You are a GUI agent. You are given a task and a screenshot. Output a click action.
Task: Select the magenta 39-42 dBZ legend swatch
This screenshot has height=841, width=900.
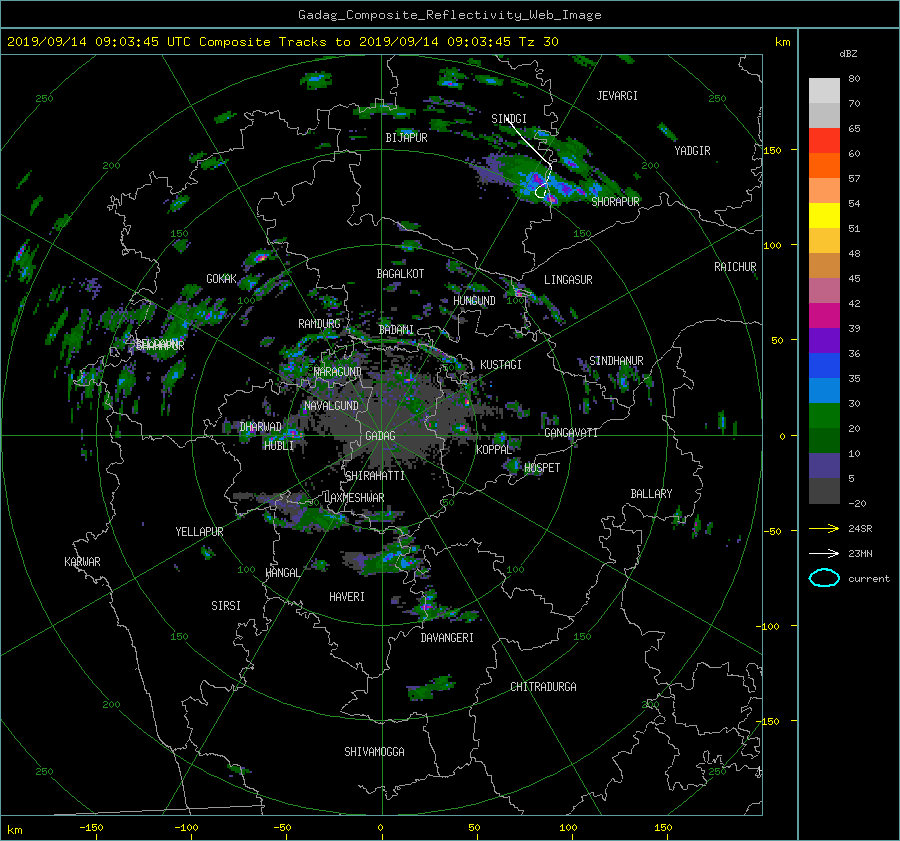point(824,315)
